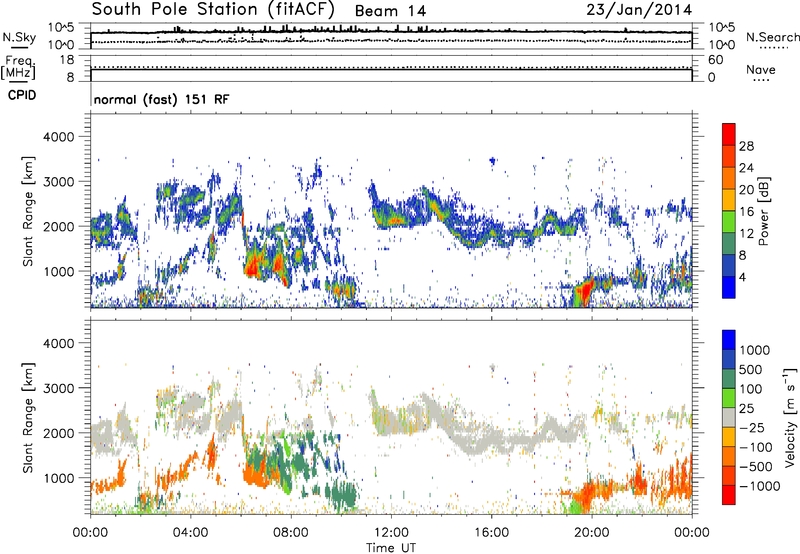Click the "N.Sky" legend label
The image size is (800, 554).
click(19, 37)
